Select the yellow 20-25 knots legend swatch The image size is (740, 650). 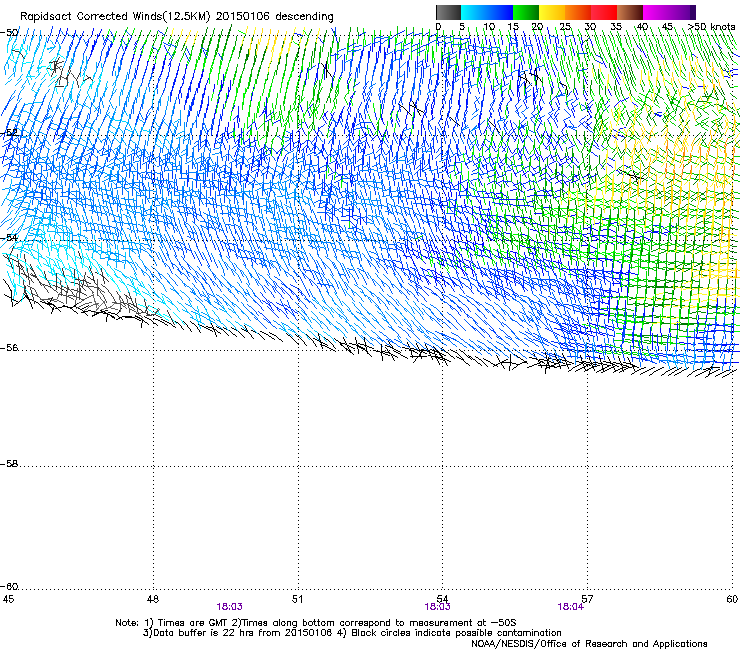552,12
